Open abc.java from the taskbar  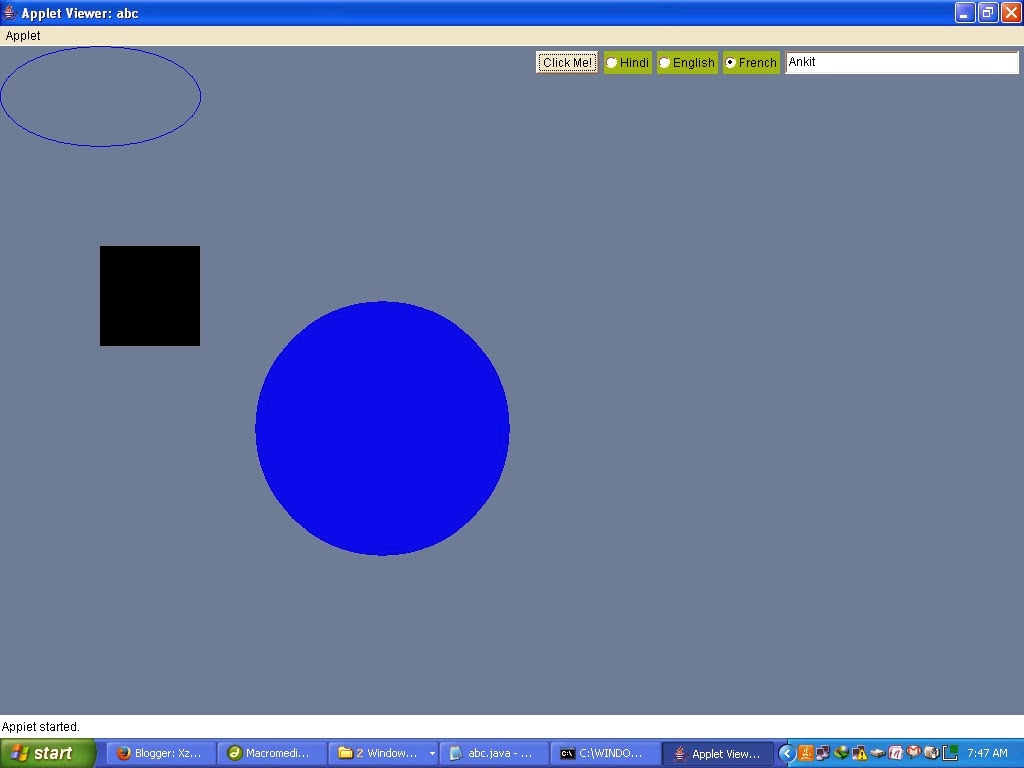[494, 753]
